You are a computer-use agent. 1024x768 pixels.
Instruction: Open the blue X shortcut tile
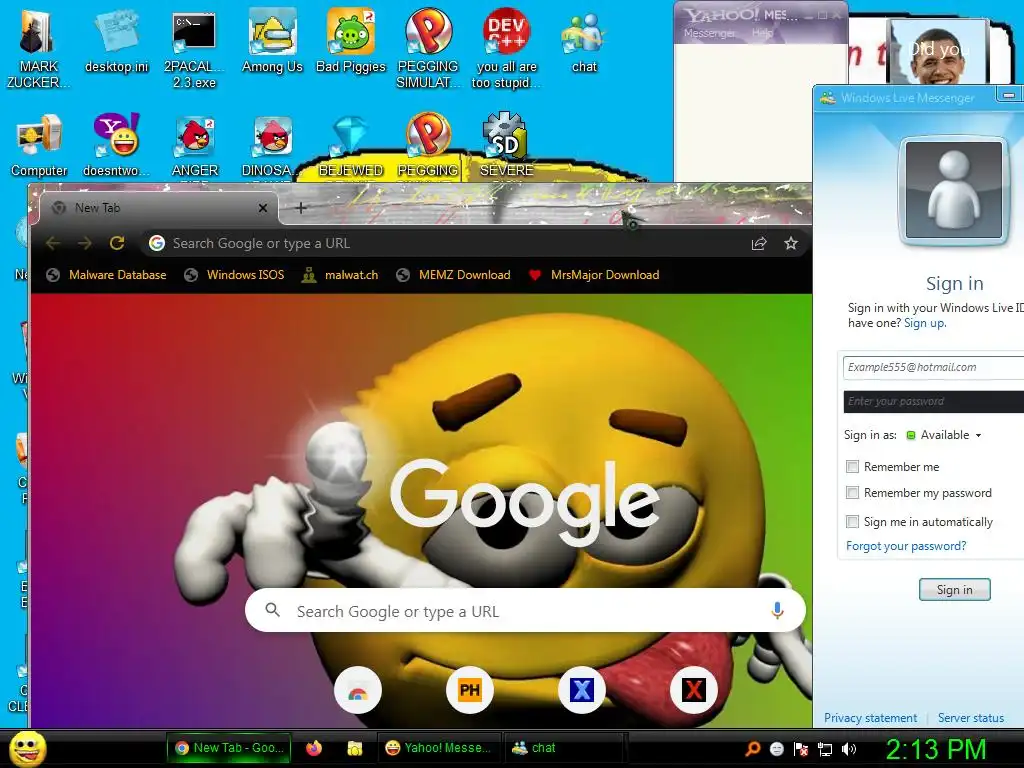[582, 690]
